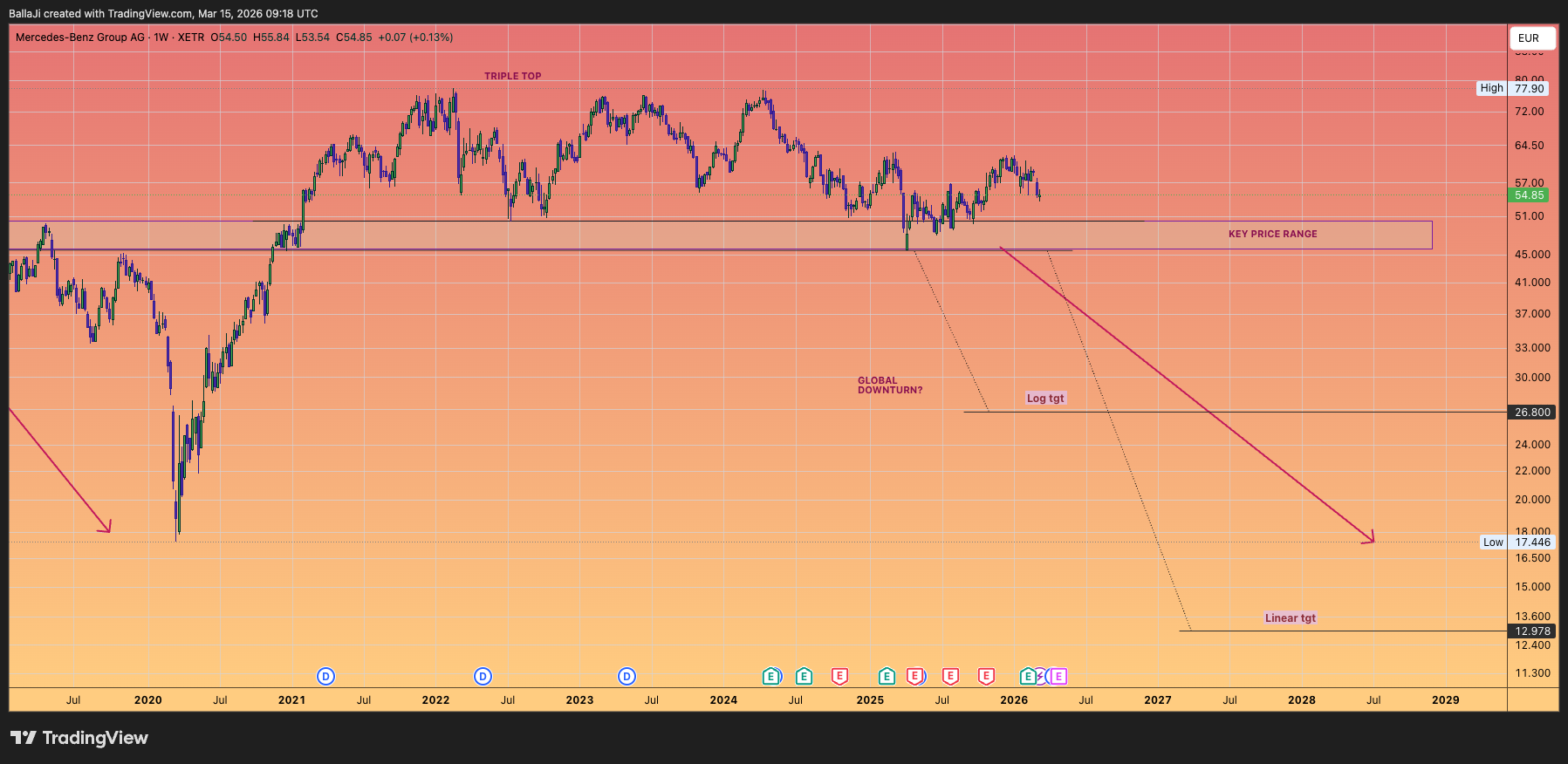Screen dimensions: 1568x764
Task: Click the 2029 label on time axis
Action: click(1446, 699)
